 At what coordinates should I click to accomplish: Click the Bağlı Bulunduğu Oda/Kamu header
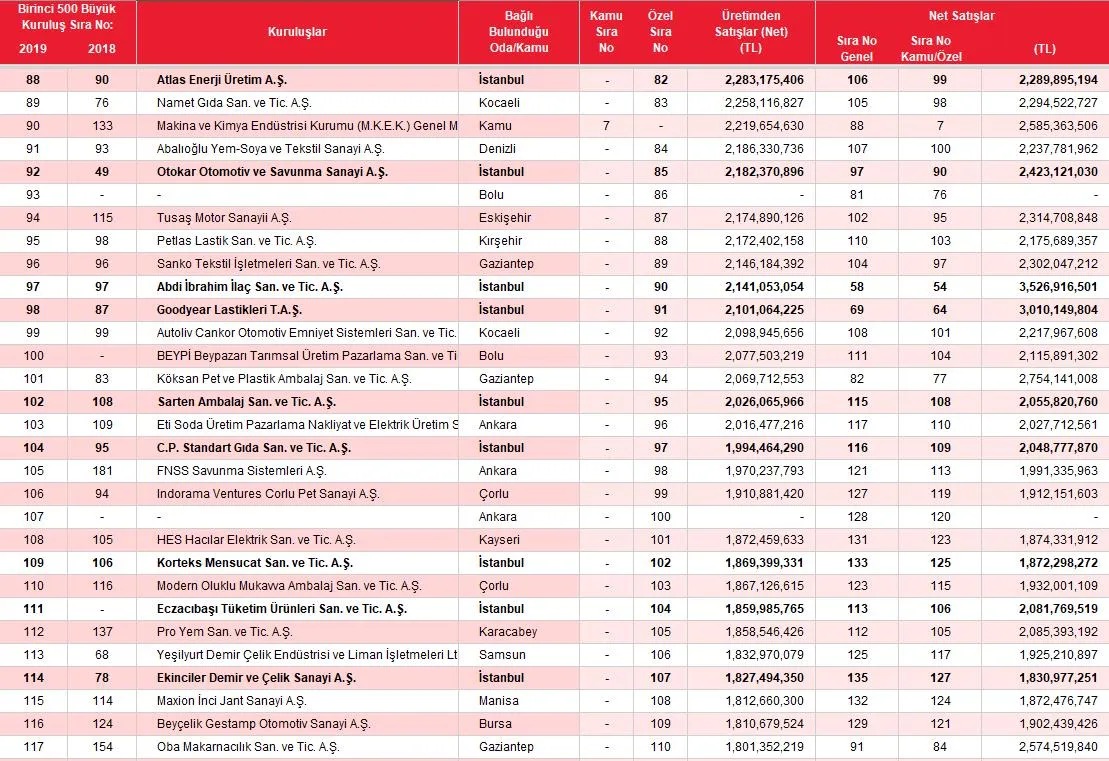[518, 32]
